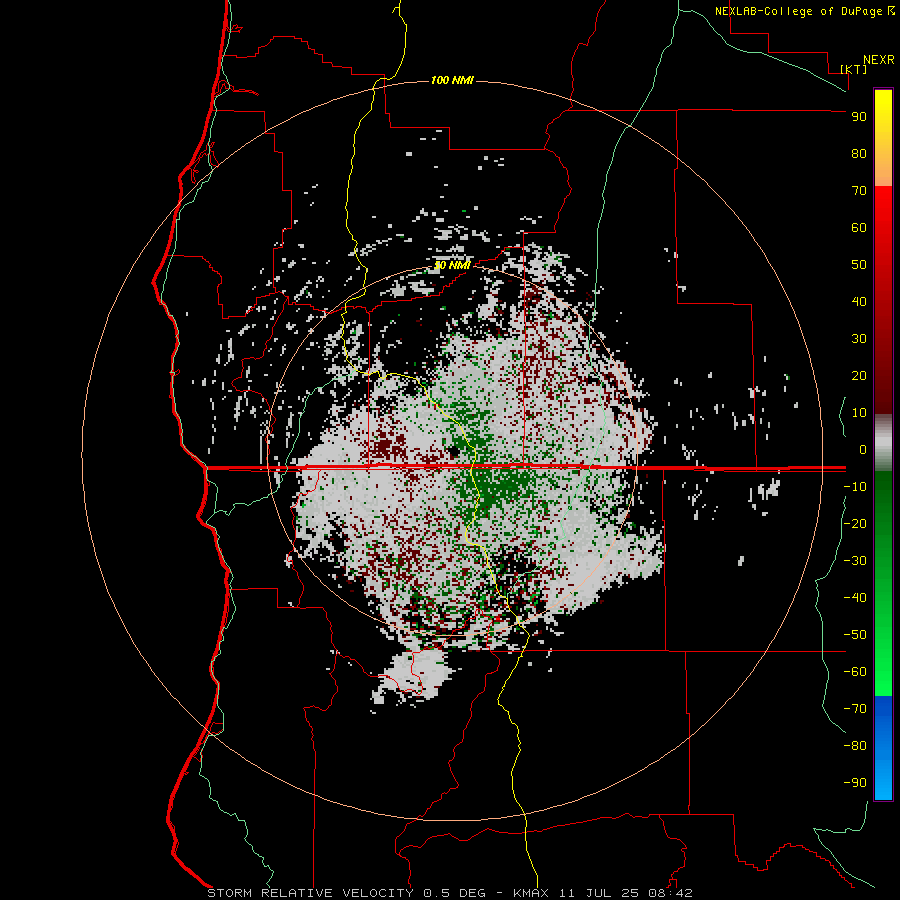The height and width of the screenshot is (900, 900).
Task: Click the 20 value on the velocity scale
Action: (859, 376)
